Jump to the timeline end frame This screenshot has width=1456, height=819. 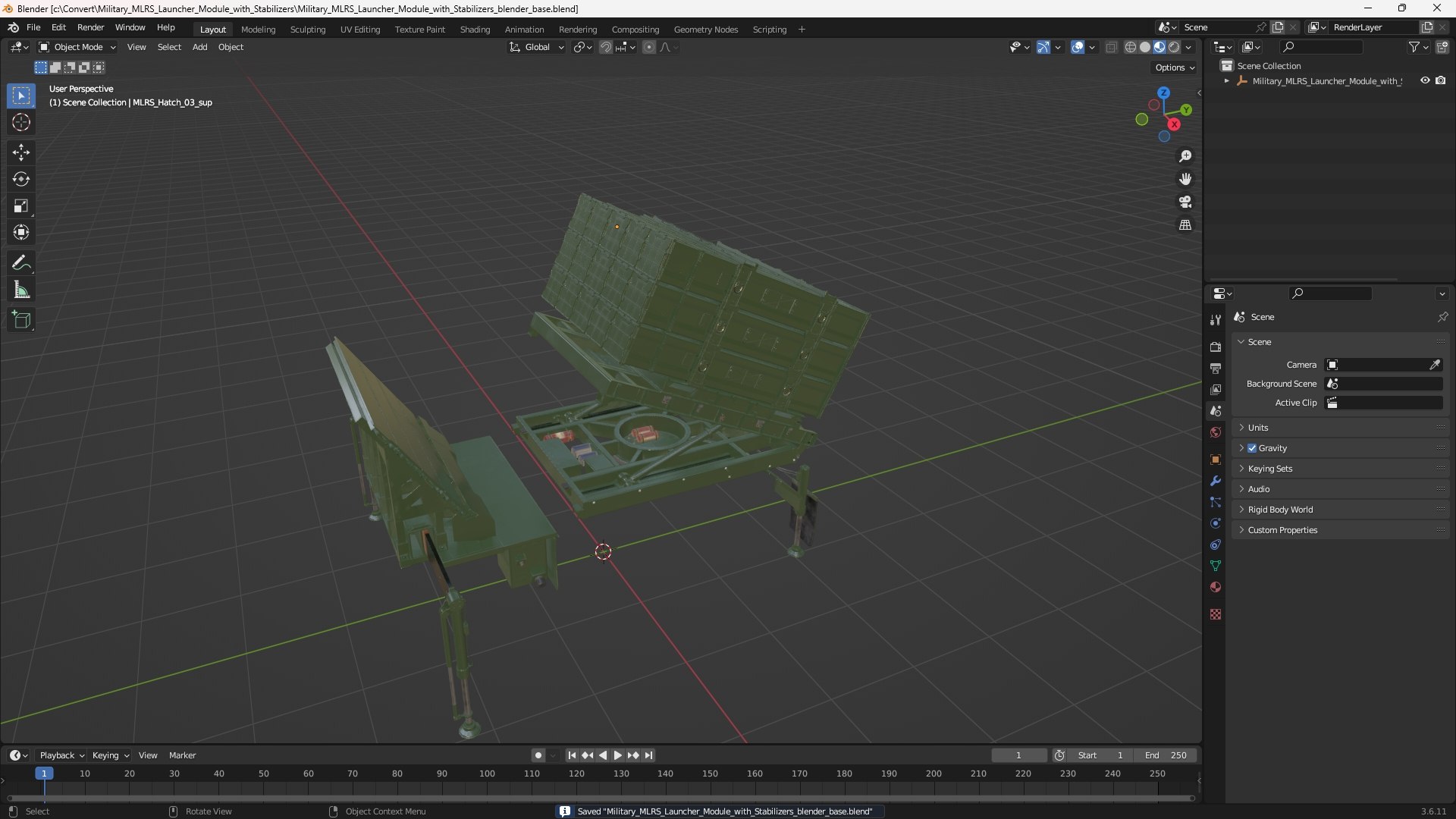[648, 755]
